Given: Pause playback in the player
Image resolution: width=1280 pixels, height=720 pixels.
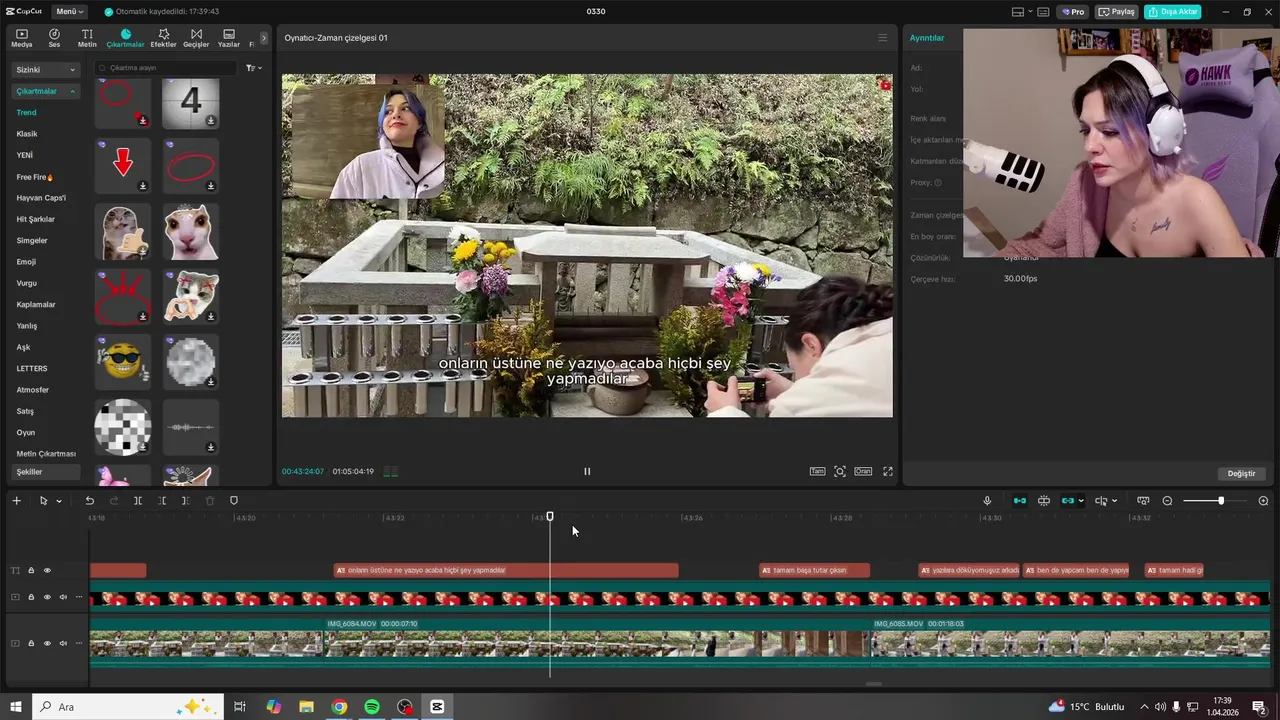Looking at the screenshot, I should tap(587, 471).
